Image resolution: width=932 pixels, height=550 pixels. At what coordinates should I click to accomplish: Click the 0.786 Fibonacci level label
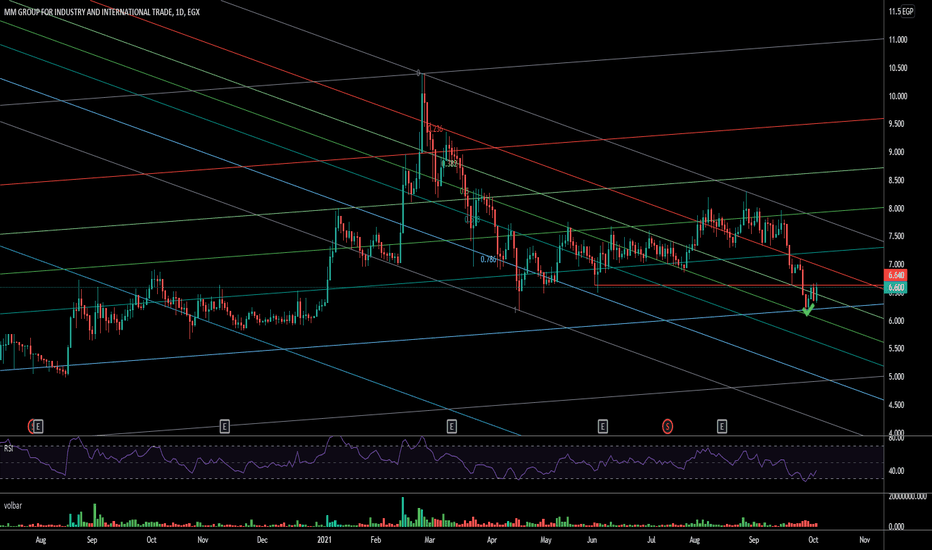pos(488,259)
